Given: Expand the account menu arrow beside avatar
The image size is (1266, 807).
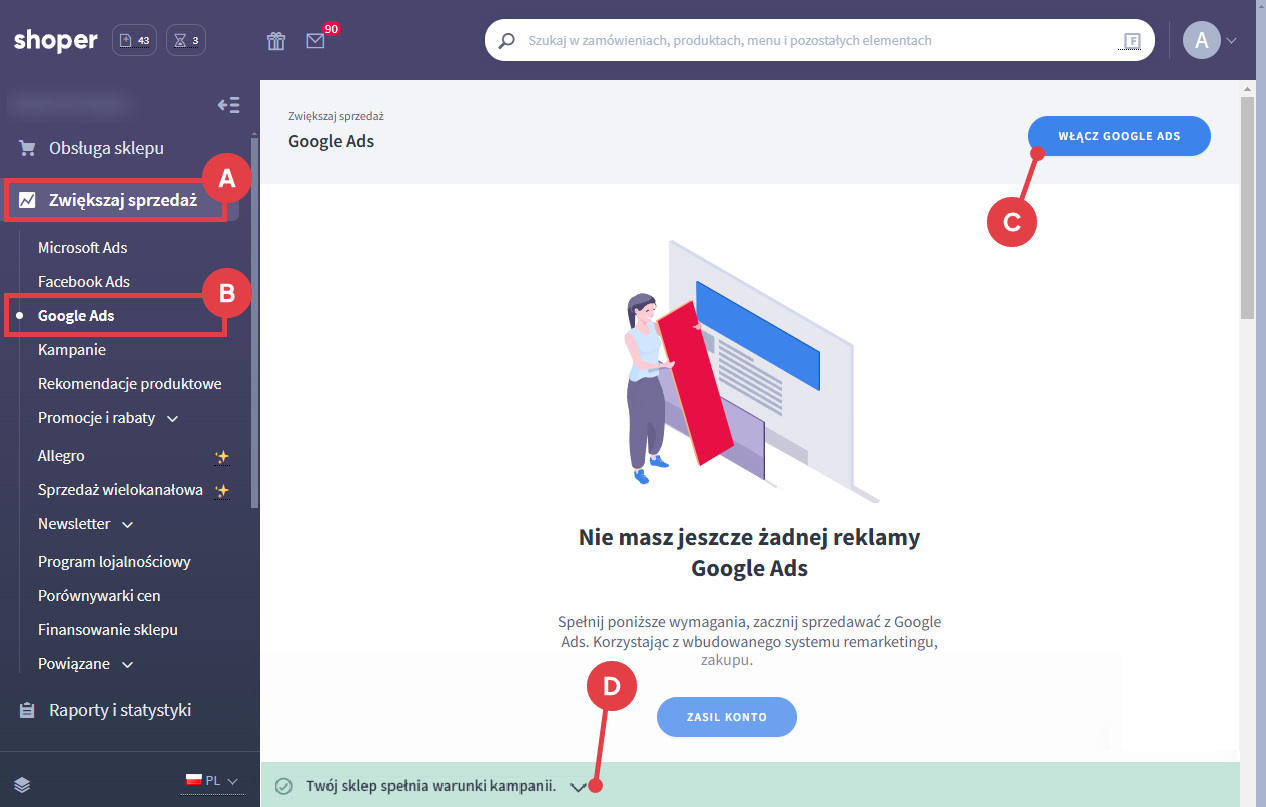Looking at the screenshot, I should (x=1231, y=41).
